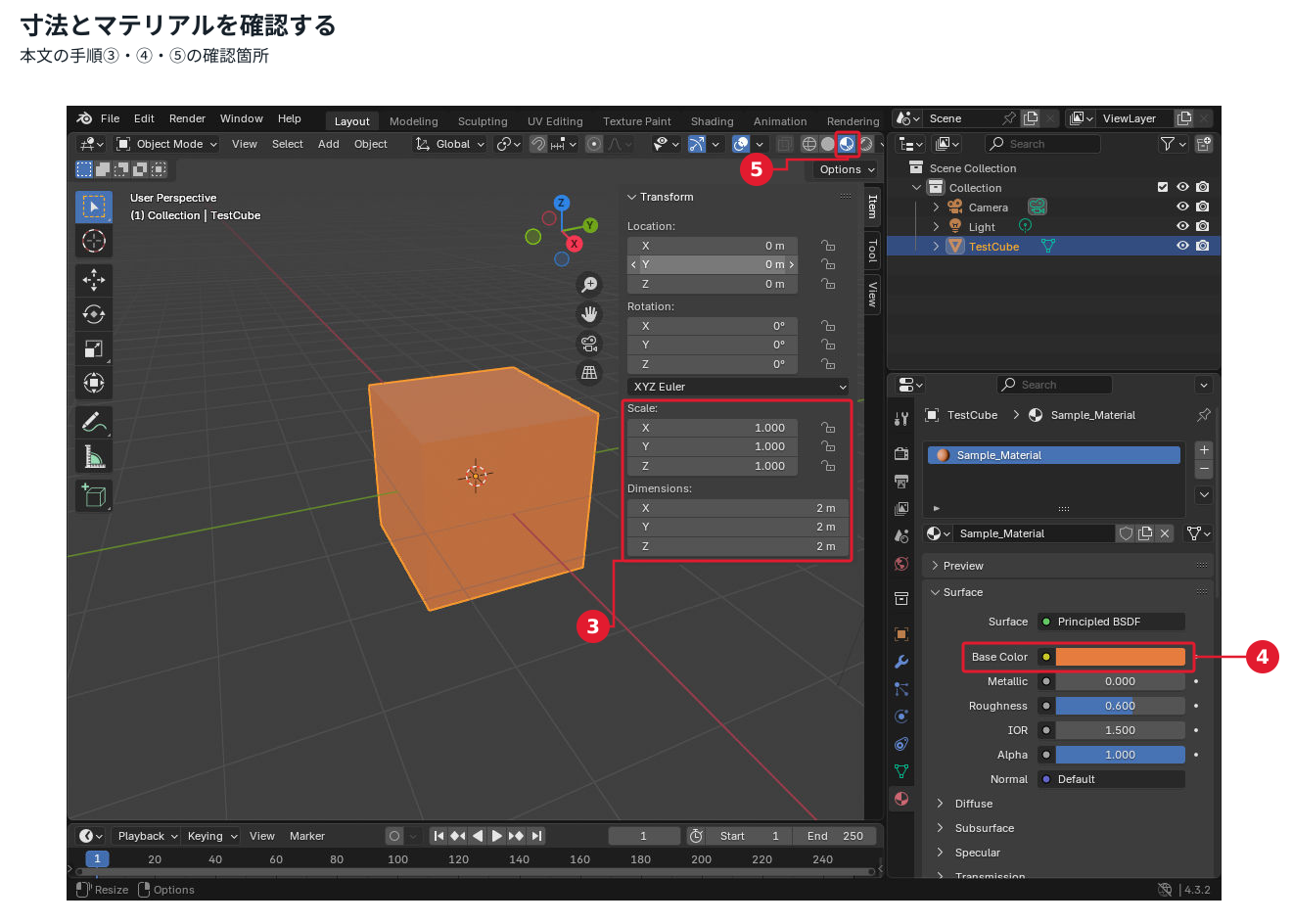Click the Options button in viewport
1292x924 pixels.
[847, 169]
